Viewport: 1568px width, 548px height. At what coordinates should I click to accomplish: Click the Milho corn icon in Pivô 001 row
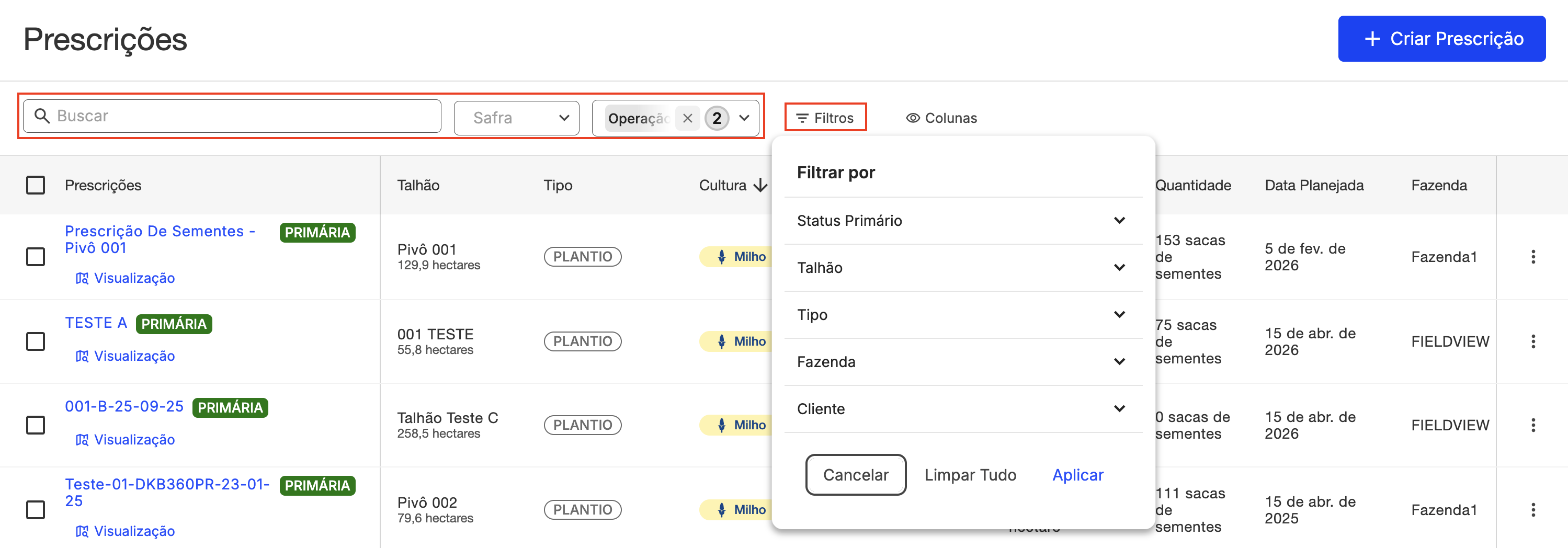721,257
